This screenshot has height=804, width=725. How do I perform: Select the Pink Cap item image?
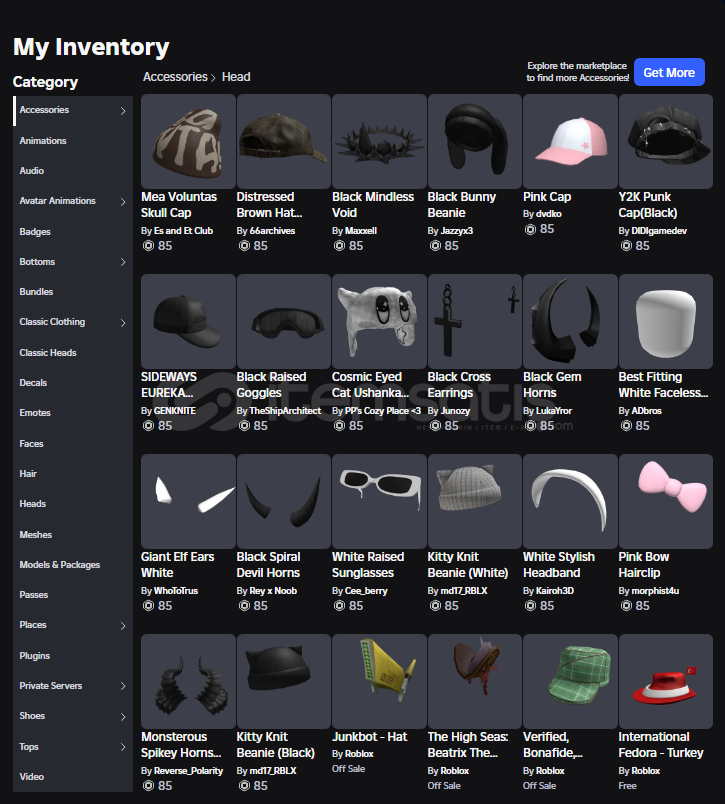570,141
